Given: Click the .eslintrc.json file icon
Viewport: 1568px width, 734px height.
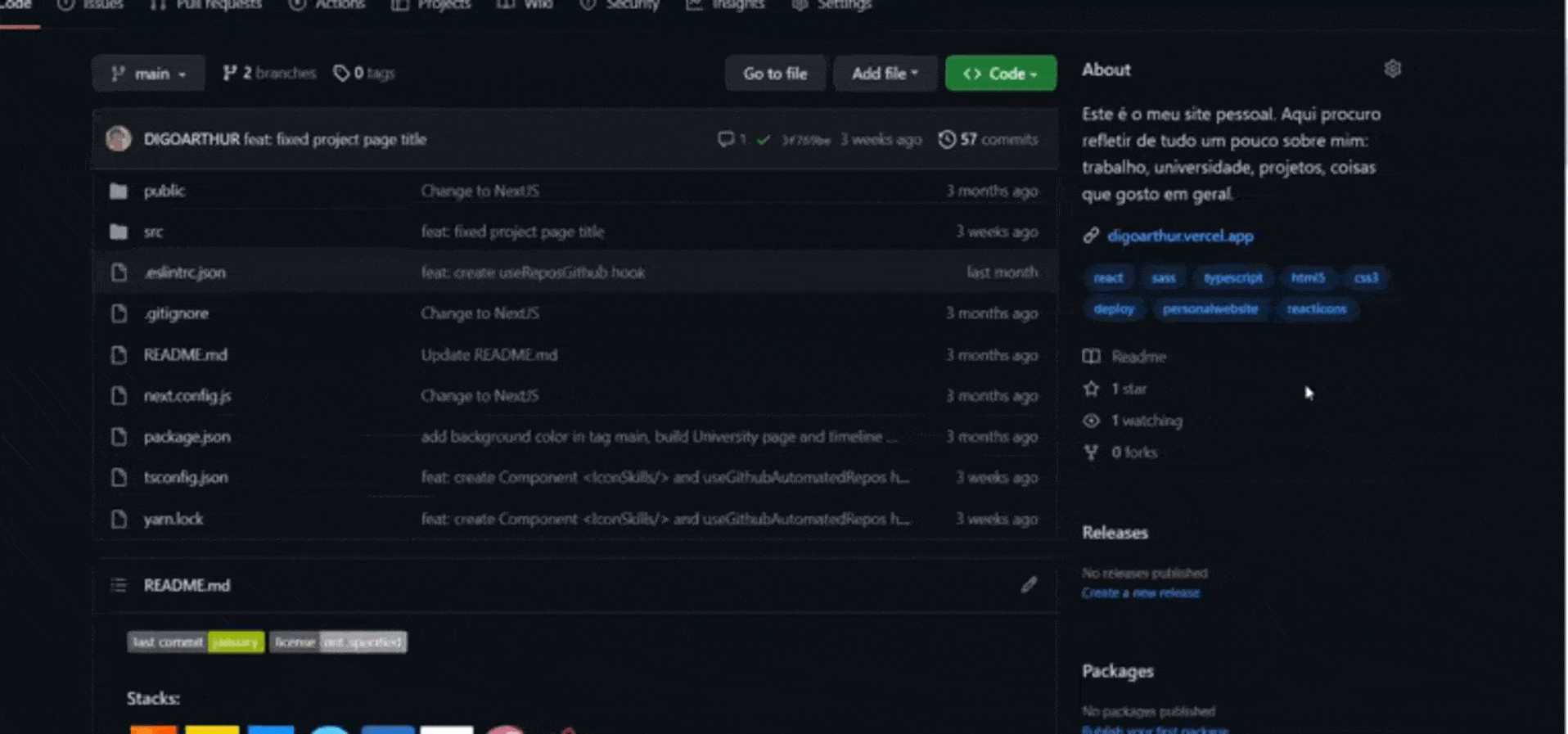Looking at the screenshot, I should 119,272.
